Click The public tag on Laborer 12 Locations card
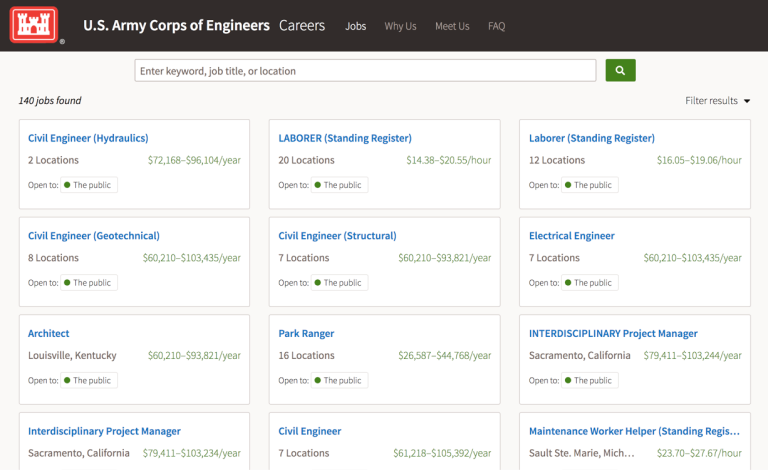The image size is (768, 470). [590, 185]
